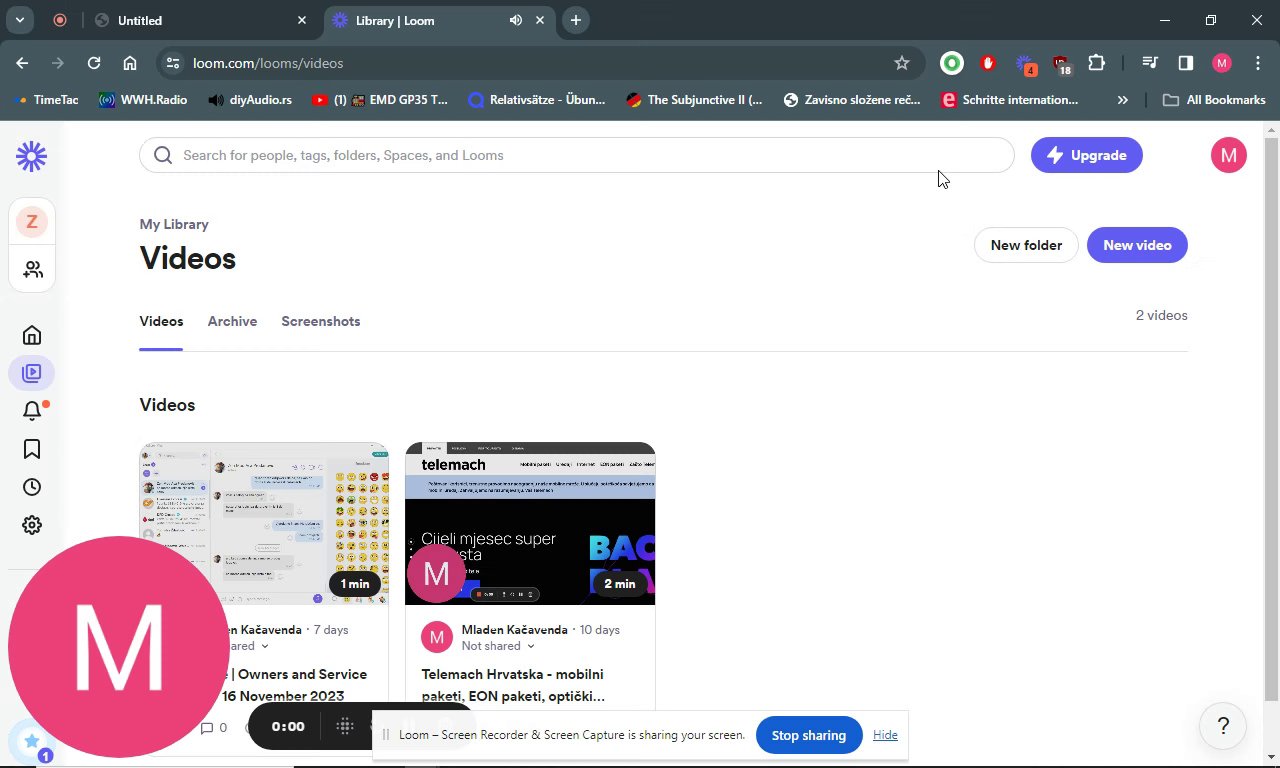Close the Untitled tab
The height and width of the screenshot is (768, 1280).
click(x=302, y=20)
